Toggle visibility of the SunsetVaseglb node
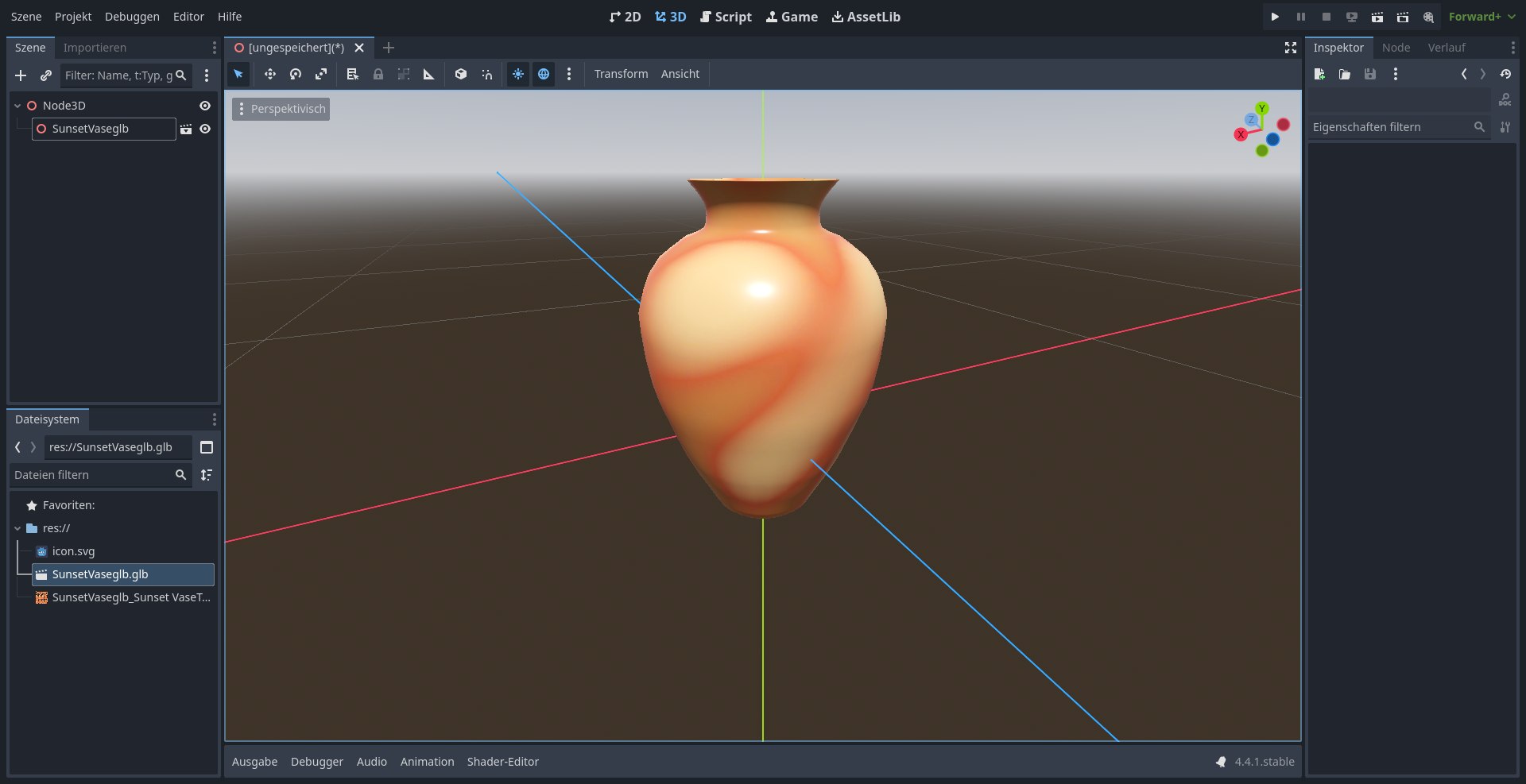Screen dimensions: 1526x784 pos(205,129)
